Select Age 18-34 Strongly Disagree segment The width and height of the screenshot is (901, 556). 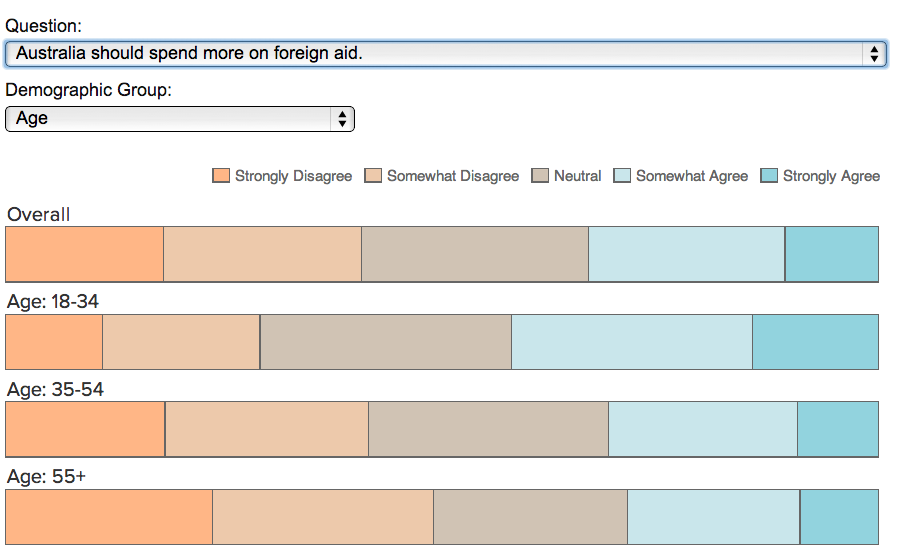coord(54,342)
